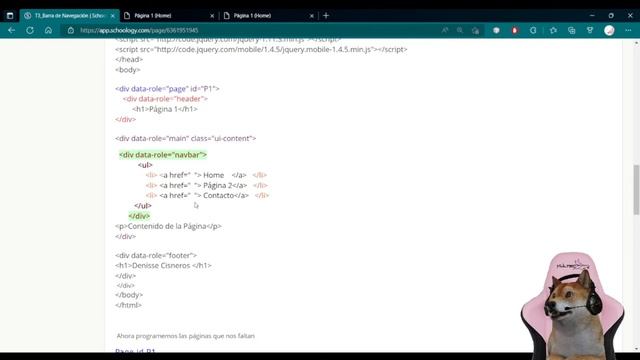Open a new browser tab
The width and height of the screenshot is (640, 360).
(326, 16)
